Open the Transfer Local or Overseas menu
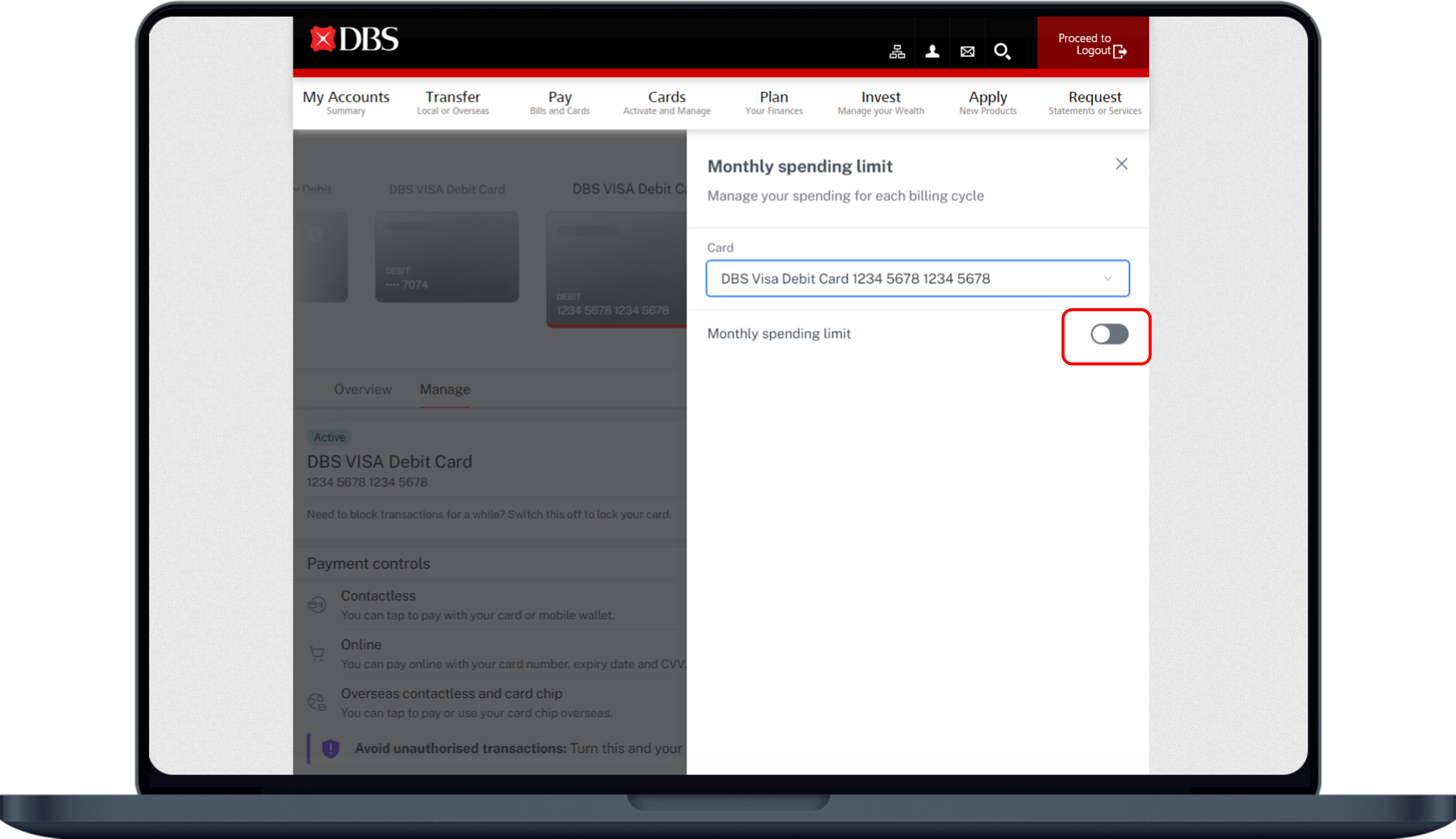1456x839 pixels. pyautogui.click(x=453, y=103)
